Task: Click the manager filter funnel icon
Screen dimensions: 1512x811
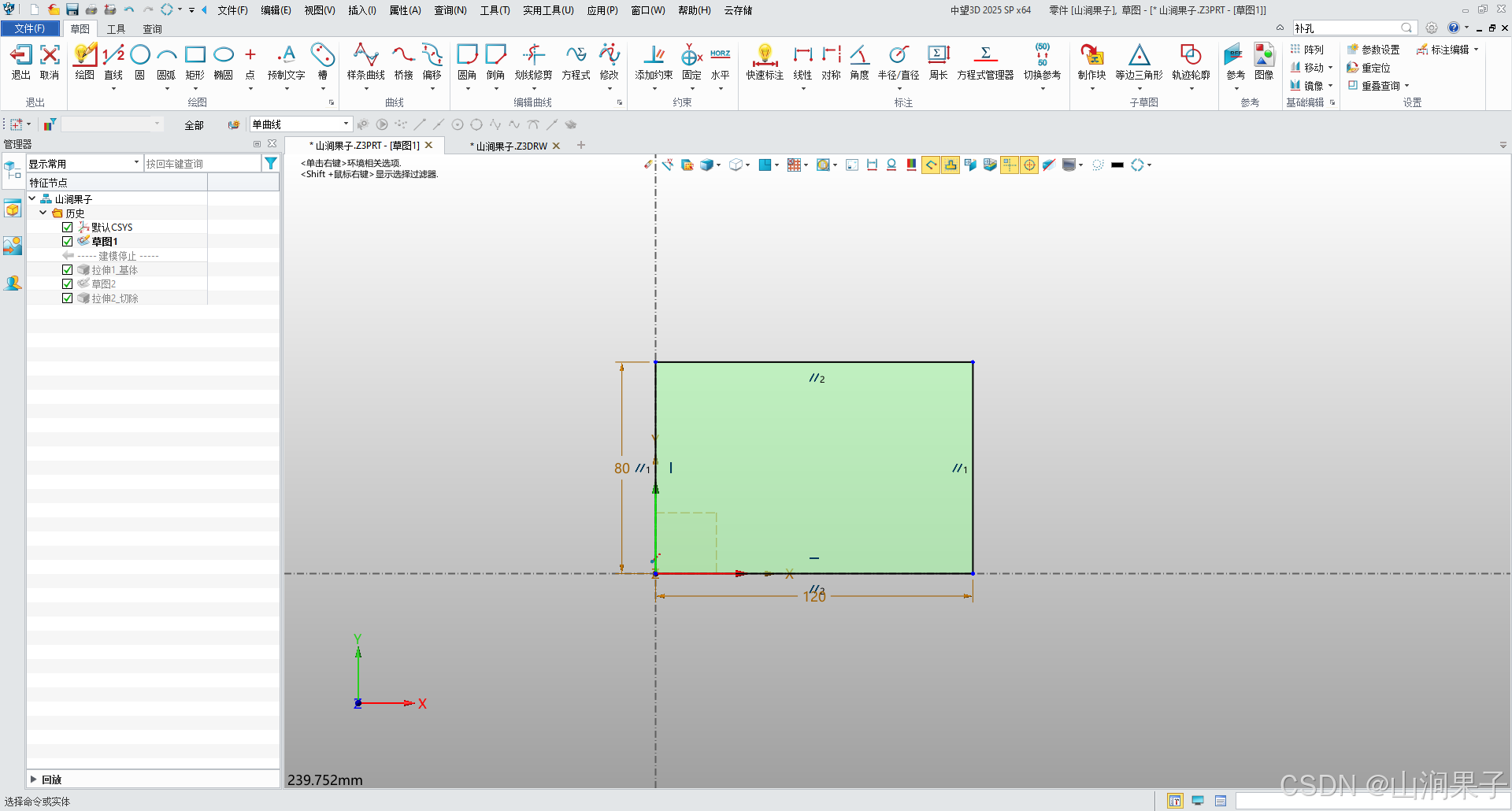Action: pyautogui.click(x=271, y=163)
